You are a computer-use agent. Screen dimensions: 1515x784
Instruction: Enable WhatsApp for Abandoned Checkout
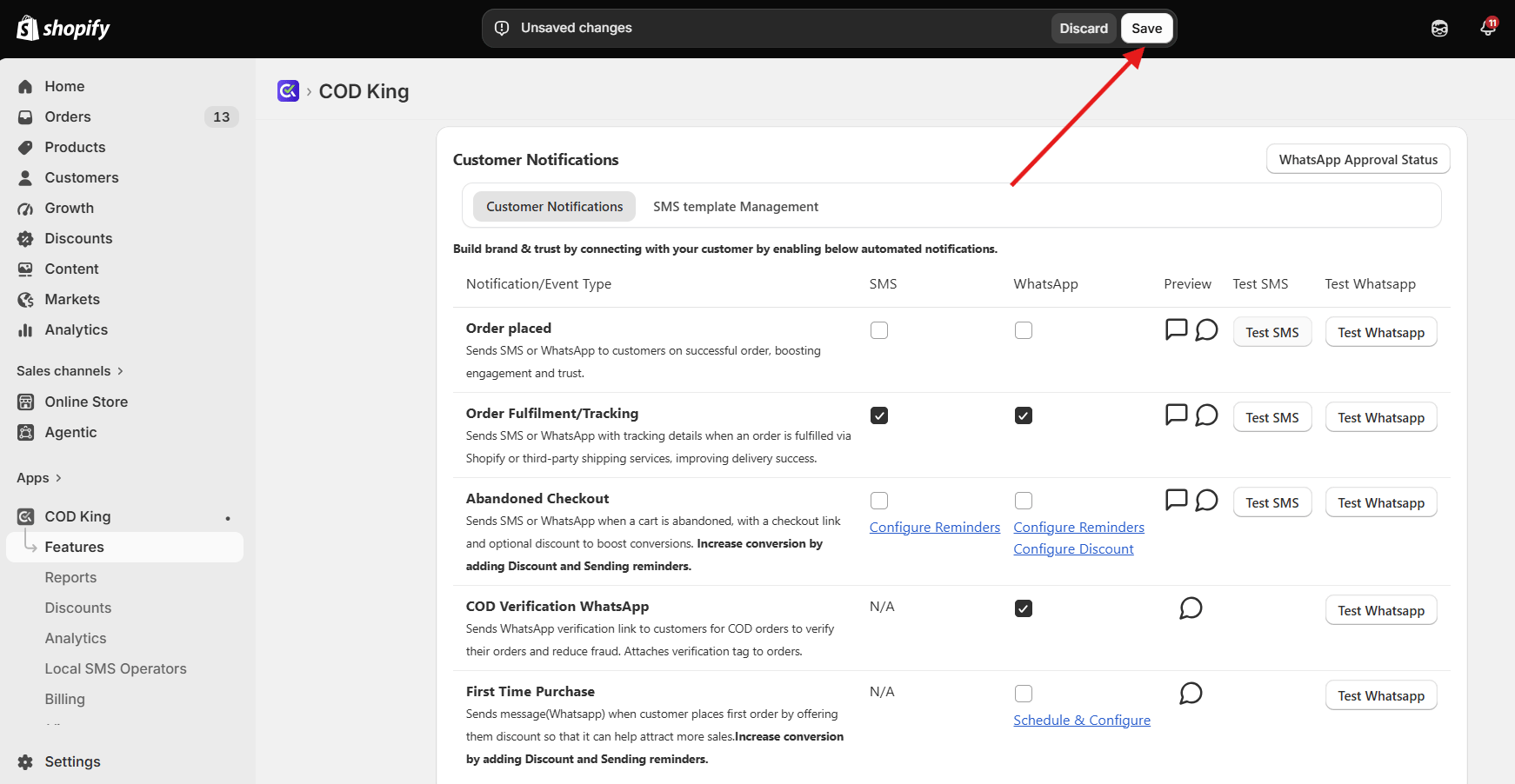(1024, 501)
